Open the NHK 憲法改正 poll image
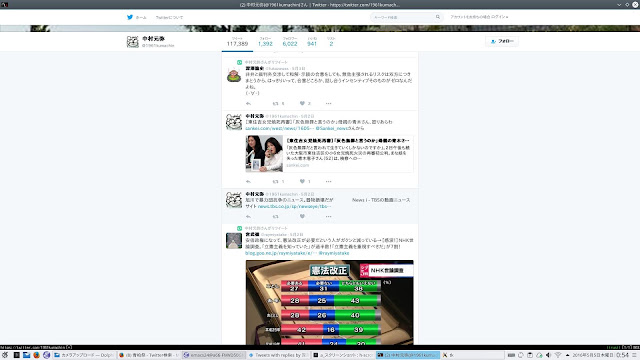The image size is (640, 360). pyautogui.click(x=329, y=302)
